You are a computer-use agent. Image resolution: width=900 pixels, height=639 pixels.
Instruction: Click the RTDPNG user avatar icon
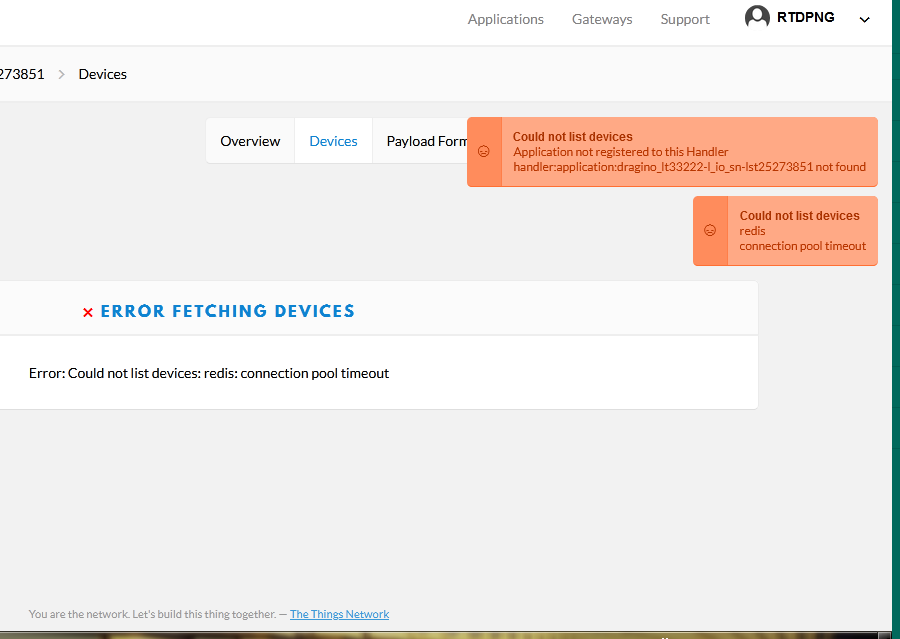(x=757, y=17)
